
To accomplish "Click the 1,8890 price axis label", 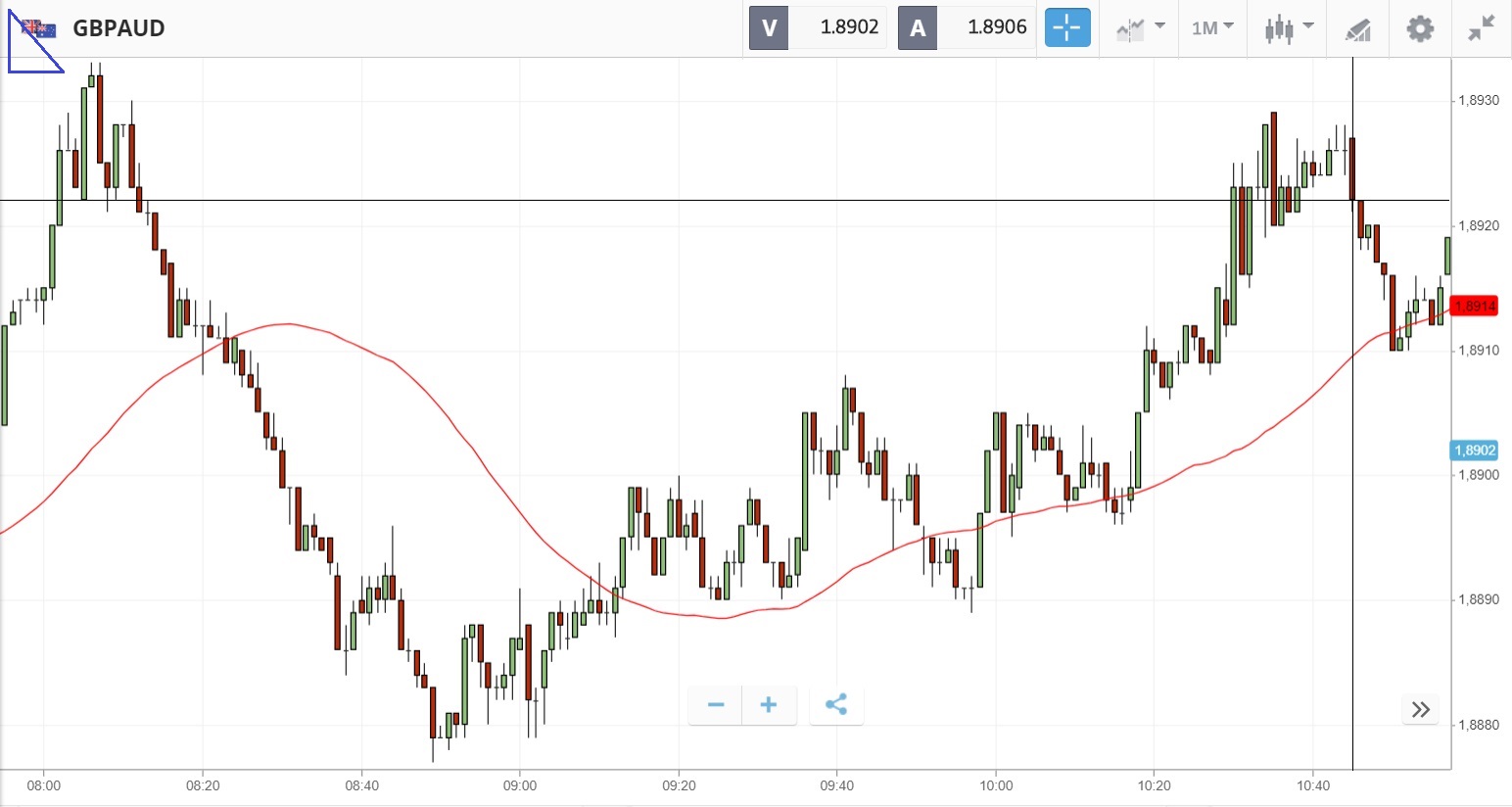I will point(1479,600).
